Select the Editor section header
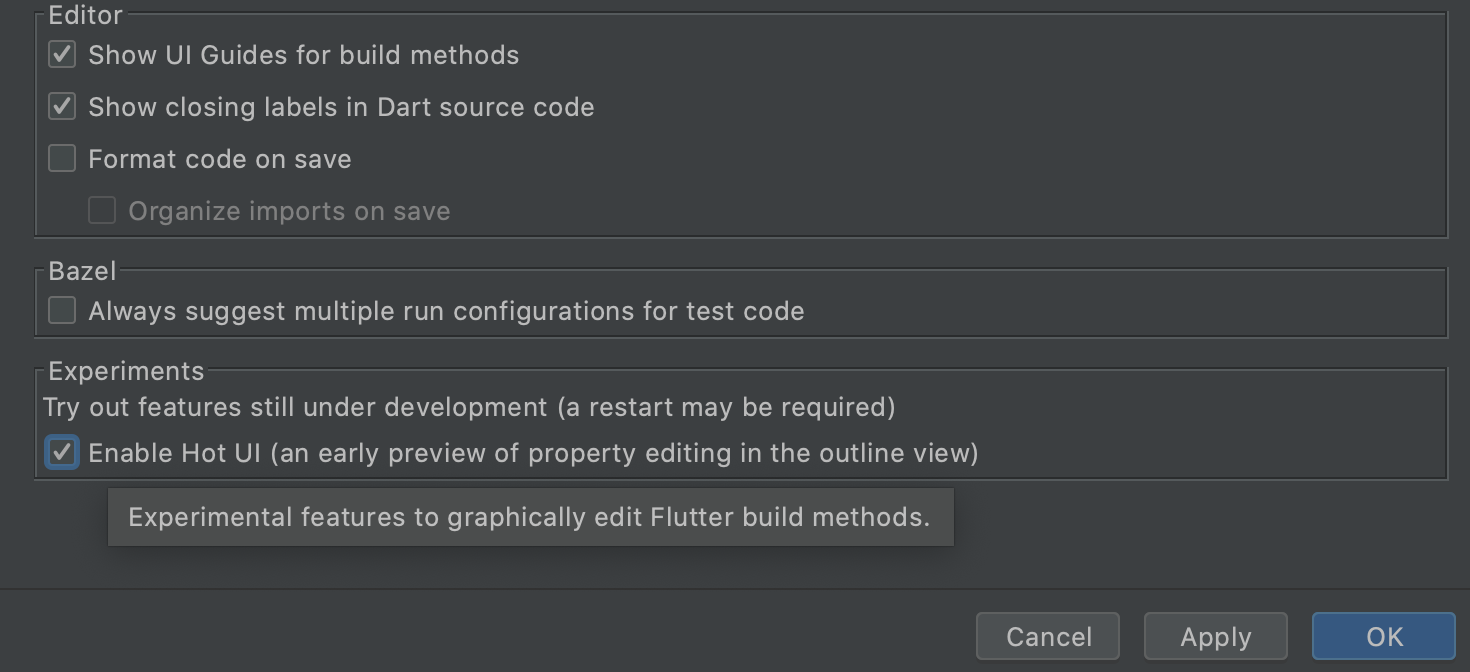 coord(85,15)
